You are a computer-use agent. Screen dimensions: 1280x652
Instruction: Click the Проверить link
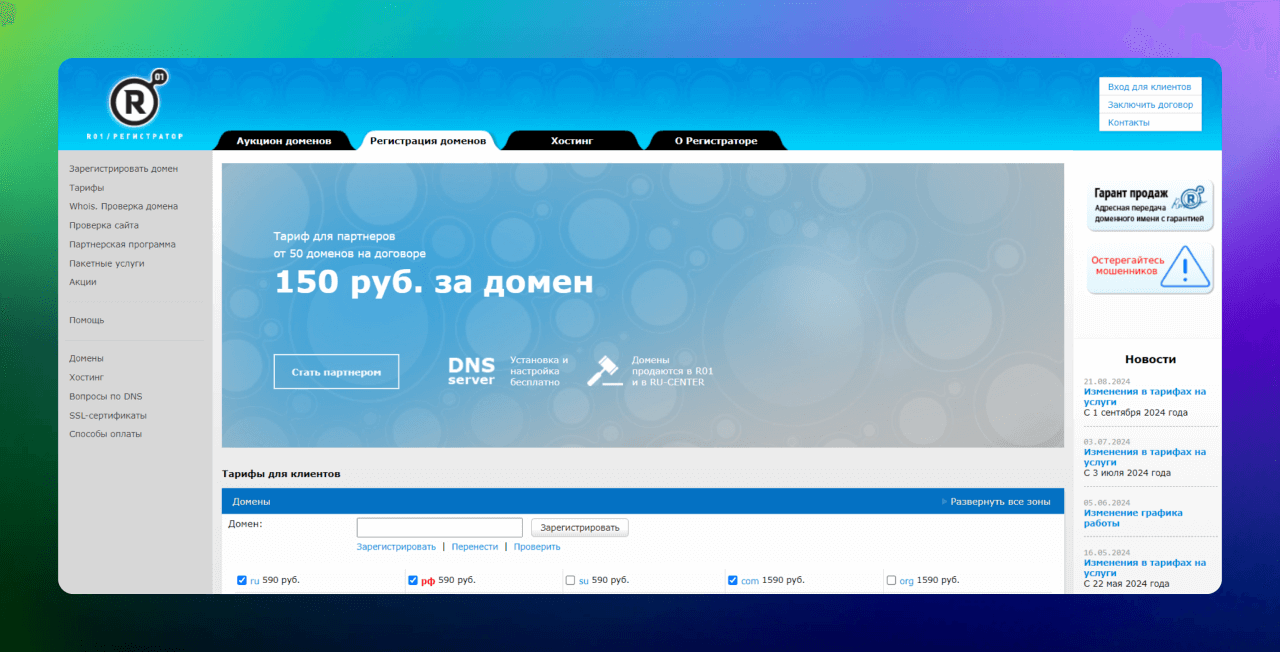point(537,547)
